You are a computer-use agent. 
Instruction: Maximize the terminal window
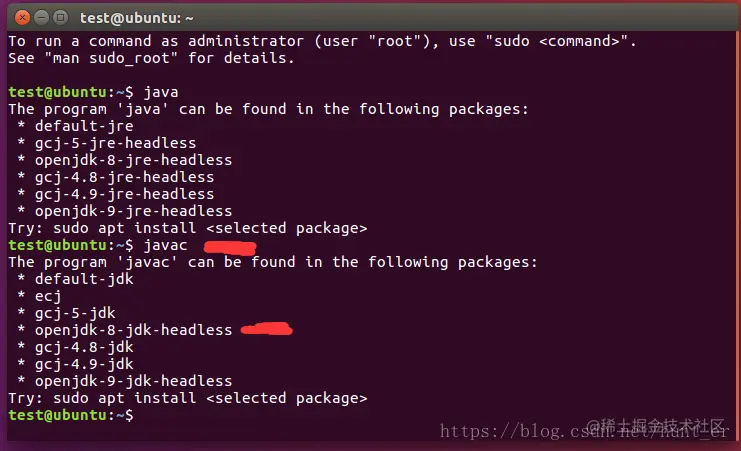[60, 18]
